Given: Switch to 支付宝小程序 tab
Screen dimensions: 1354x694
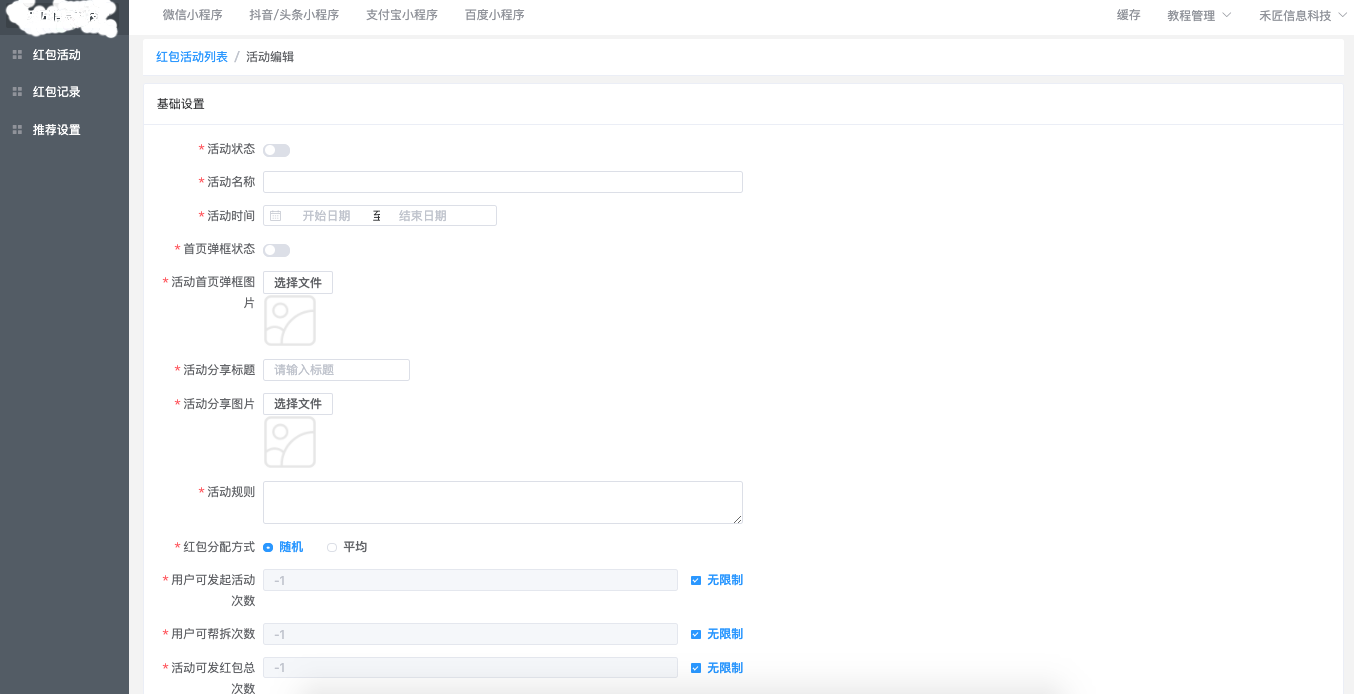Looking at the screenshot, I should pos(402,15).
